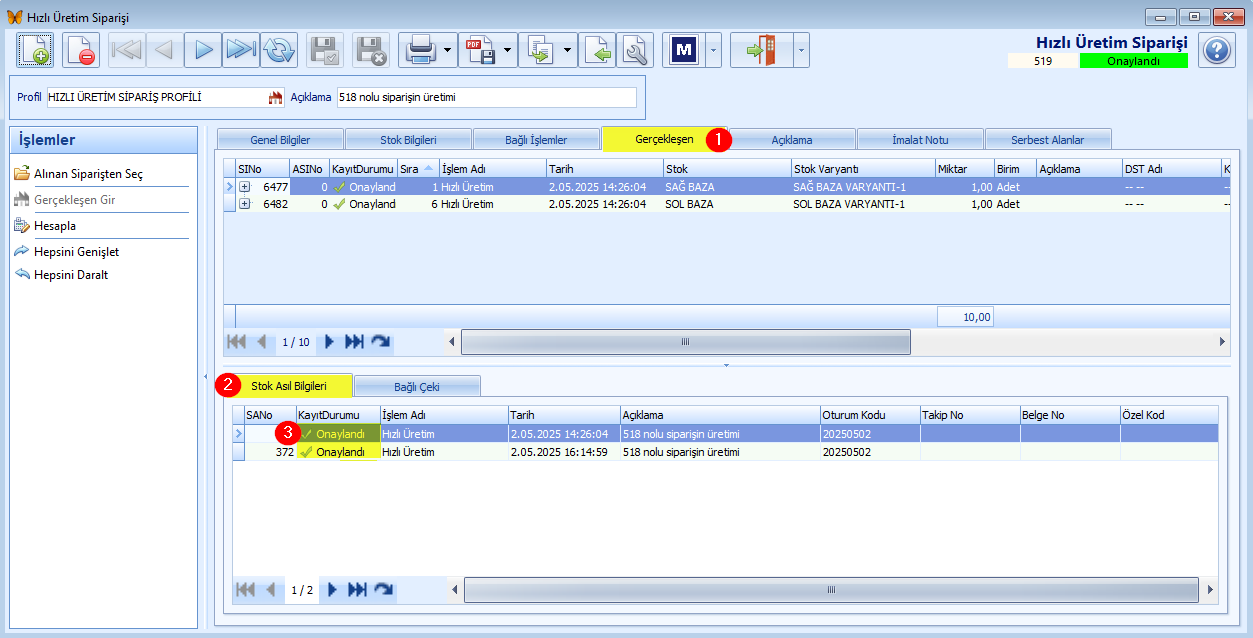Image resolution: width=1253 pixels, height=638 pixels.
Task: Open the profile picker icon beside Profil field
Action: (275, 98)
